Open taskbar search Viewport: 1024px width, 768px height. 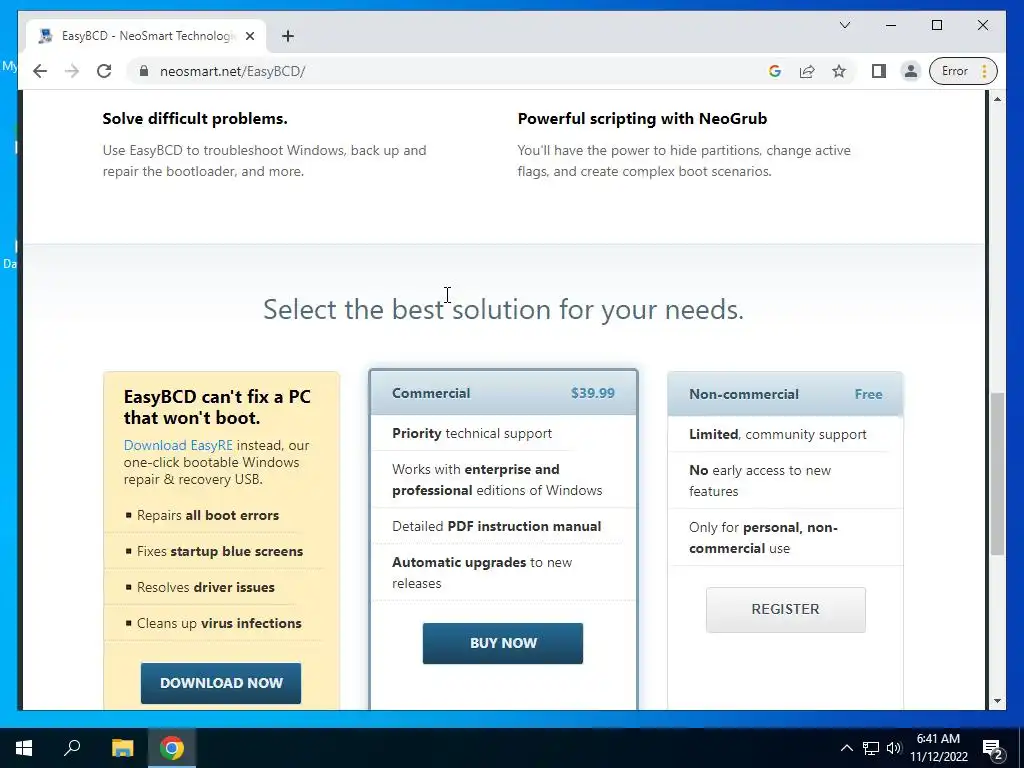72,748
